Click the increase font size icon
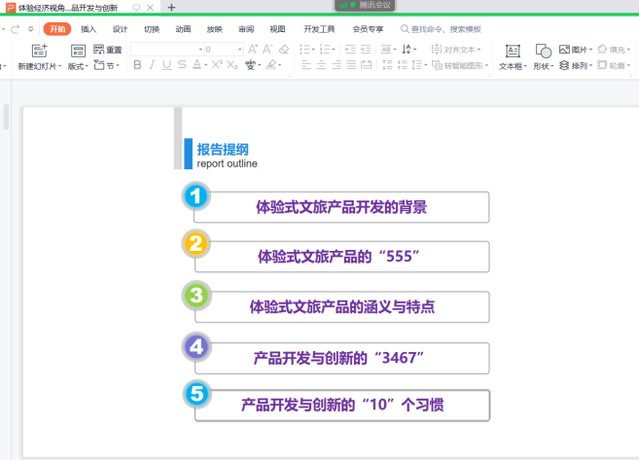 252,49
